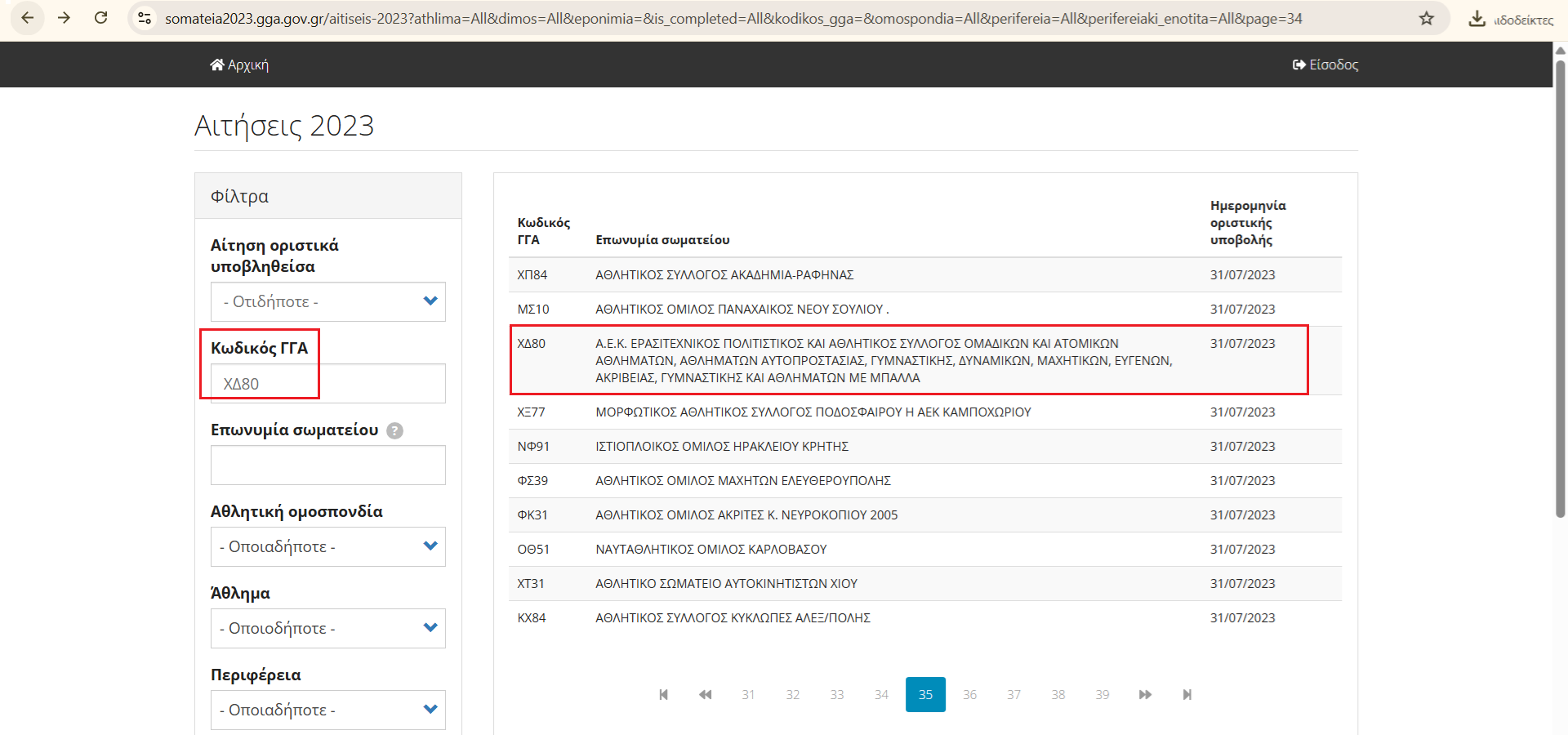Open the Άθλημα dropdown
The width and height of the screenshot is (1568, 735).
tap(327, 628)
